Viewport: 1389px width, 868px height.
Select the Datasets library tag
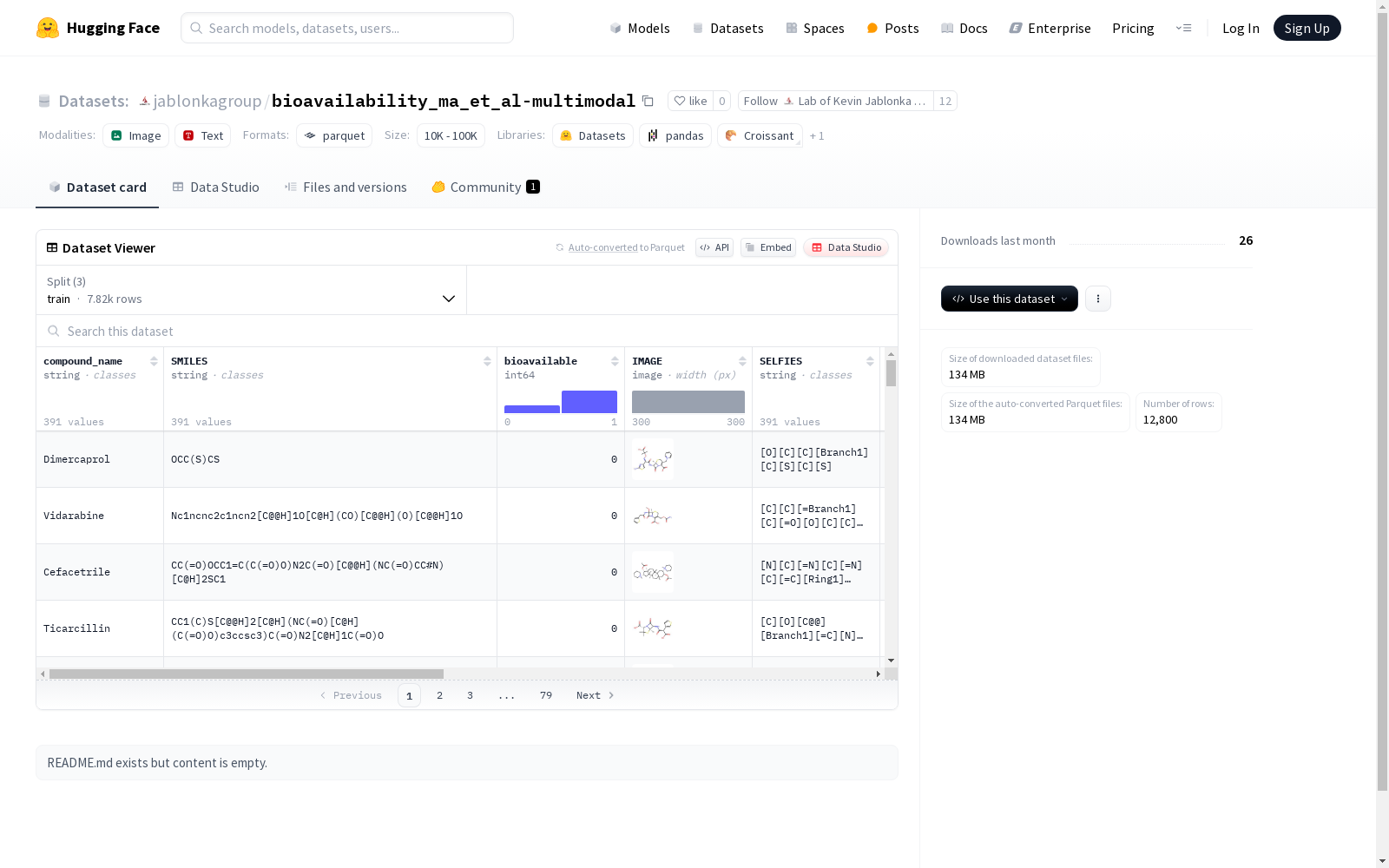point(593,135)
